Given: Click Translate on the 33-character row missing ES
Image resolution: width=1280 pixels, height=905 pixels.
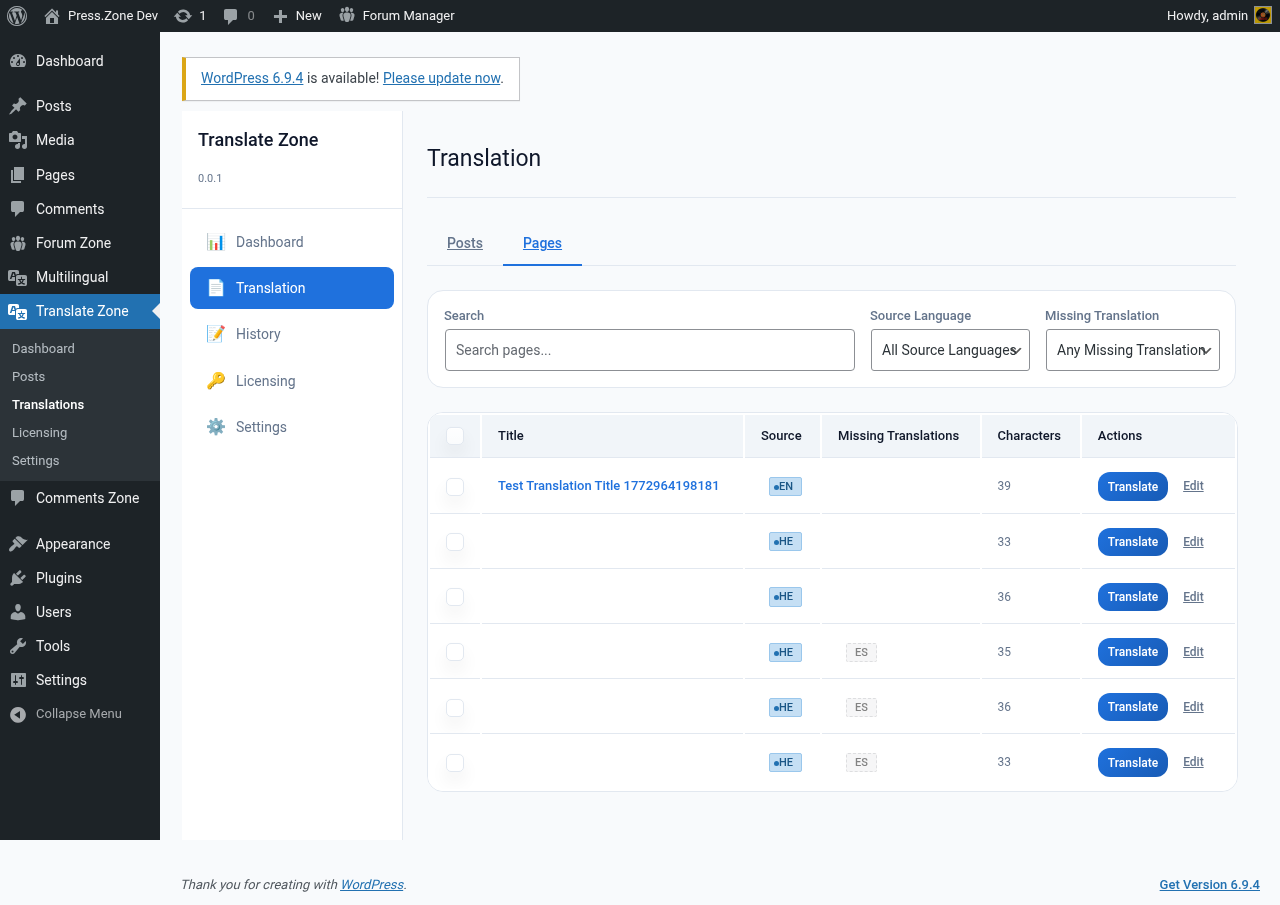Looking at the screenshot, I should click(x=1133, y=763).
